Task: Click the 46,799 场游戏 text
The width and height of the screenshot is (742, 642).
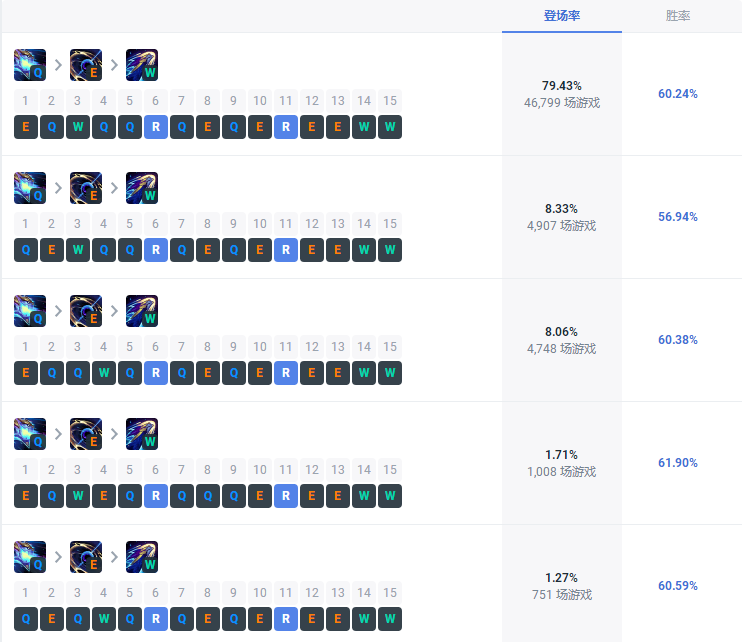Action: [x=562, y=103]
